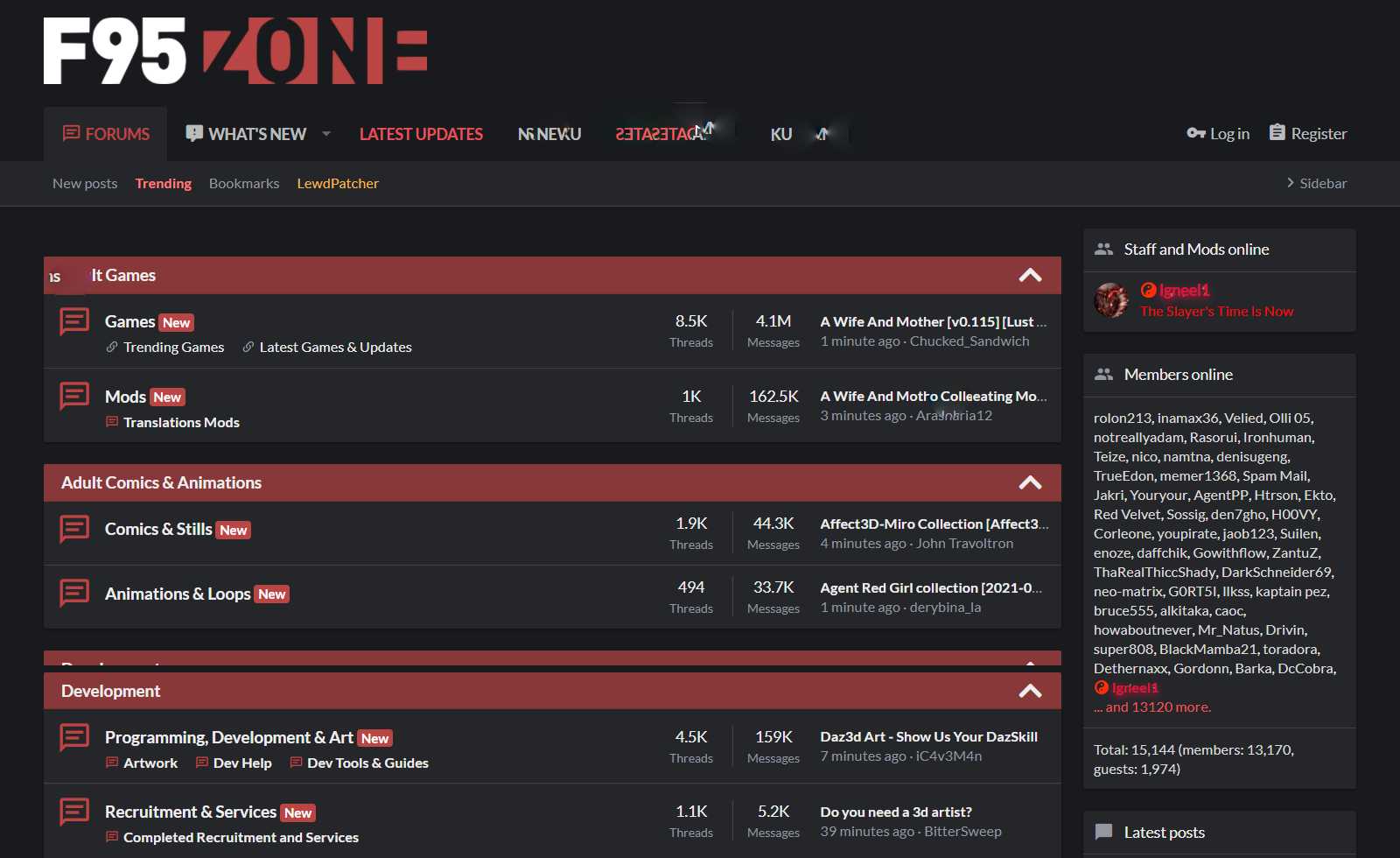
Task: Open derybina_la user profile
Action: click(945, 608)
